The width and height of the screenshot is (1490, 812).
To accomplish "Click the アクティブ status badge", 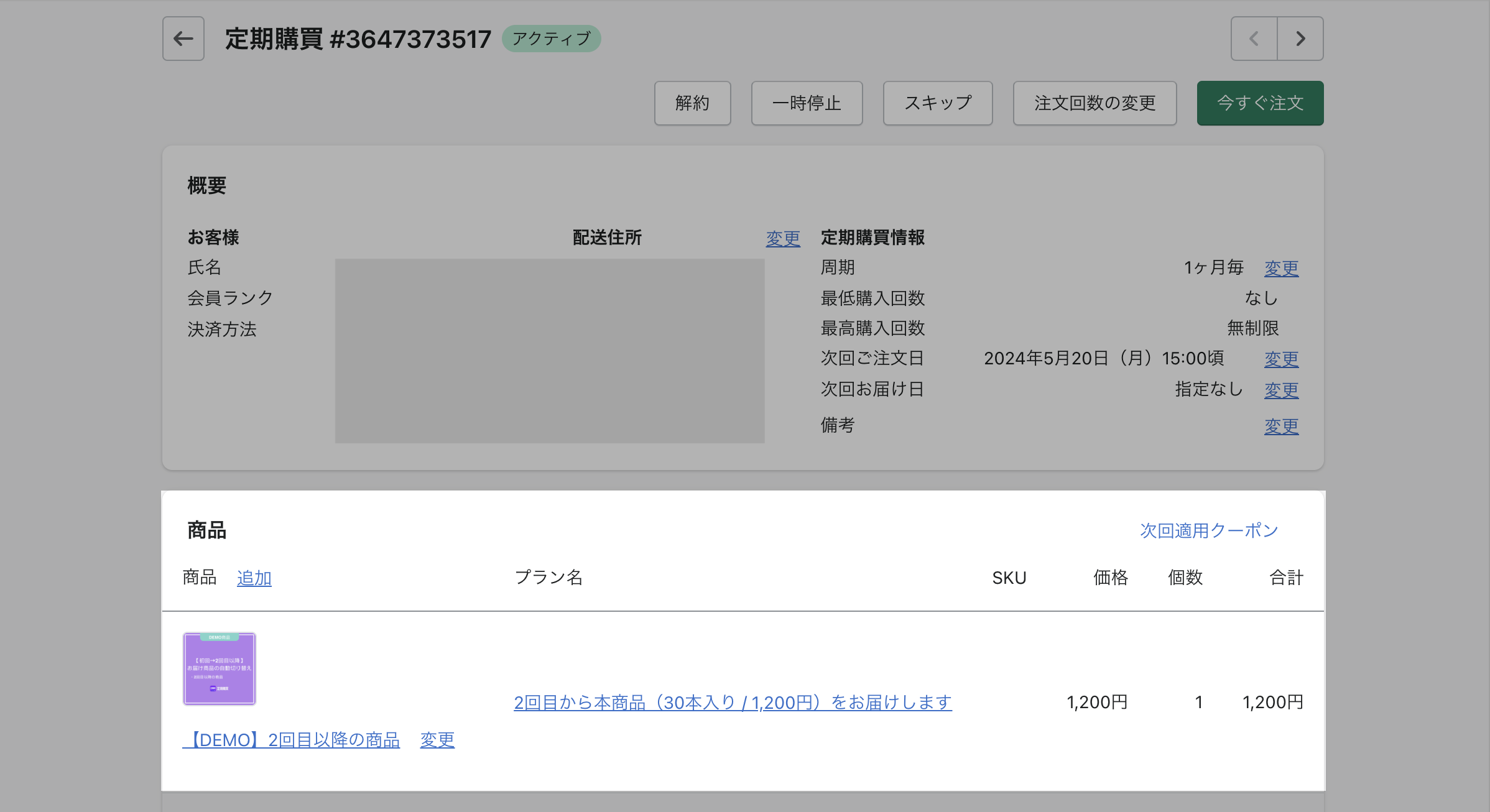I will click(551, 39).
